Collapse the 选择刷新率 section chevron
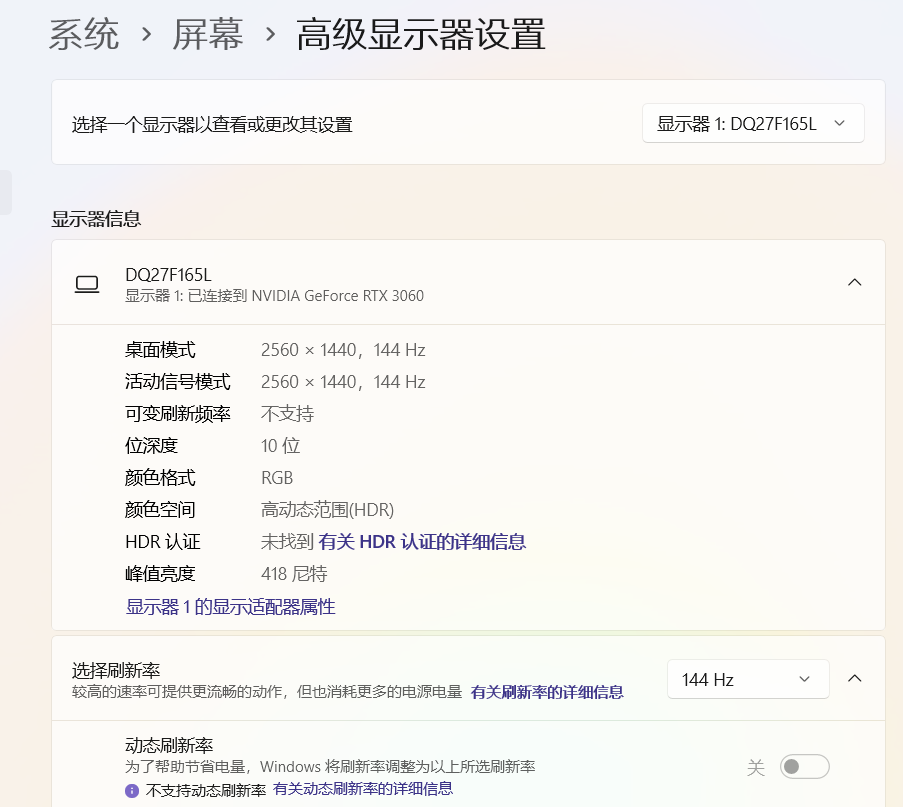This screenshot has height=807, width=903. pyautogui.click(x=854, y=678)
